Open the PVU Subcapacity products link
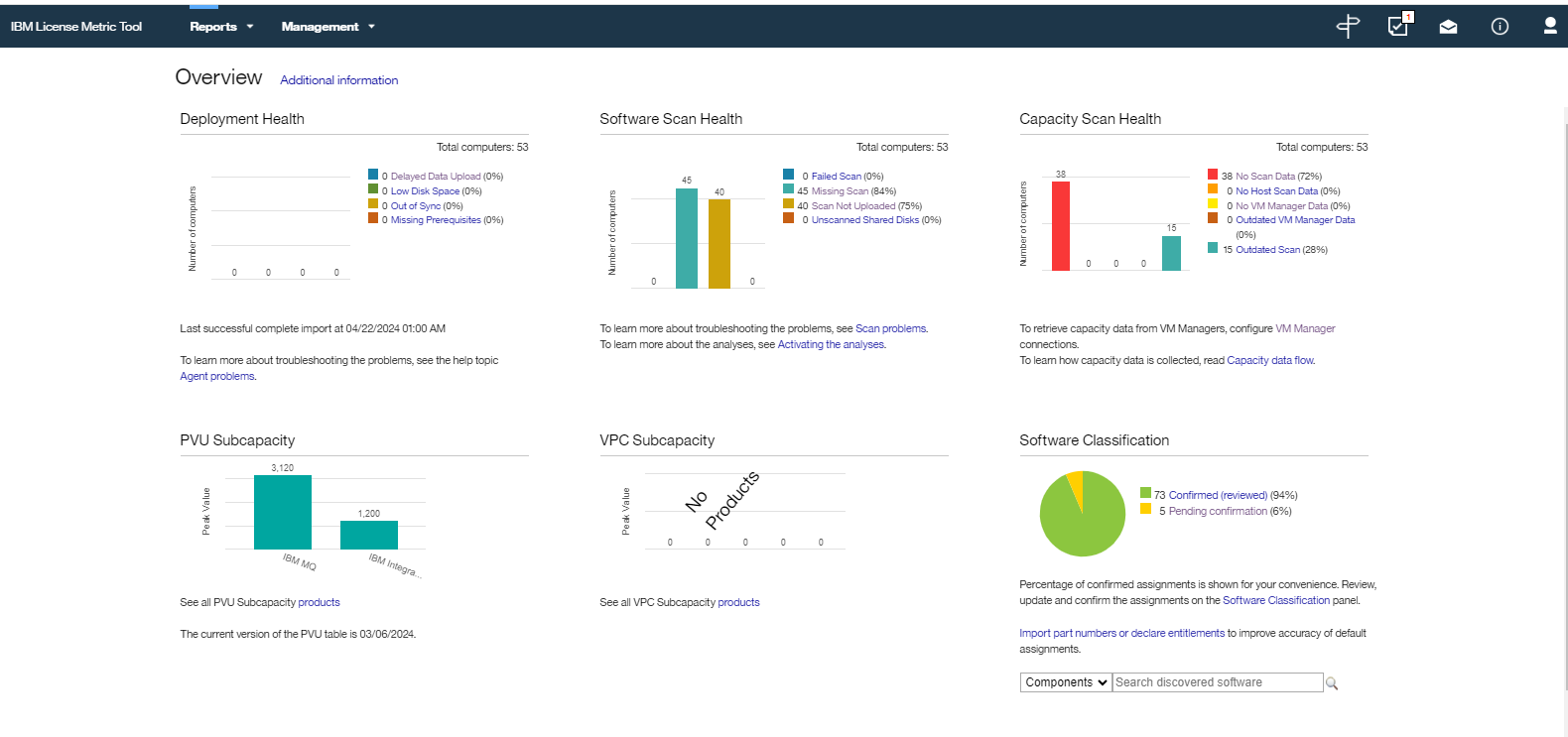 coord(319,602)
